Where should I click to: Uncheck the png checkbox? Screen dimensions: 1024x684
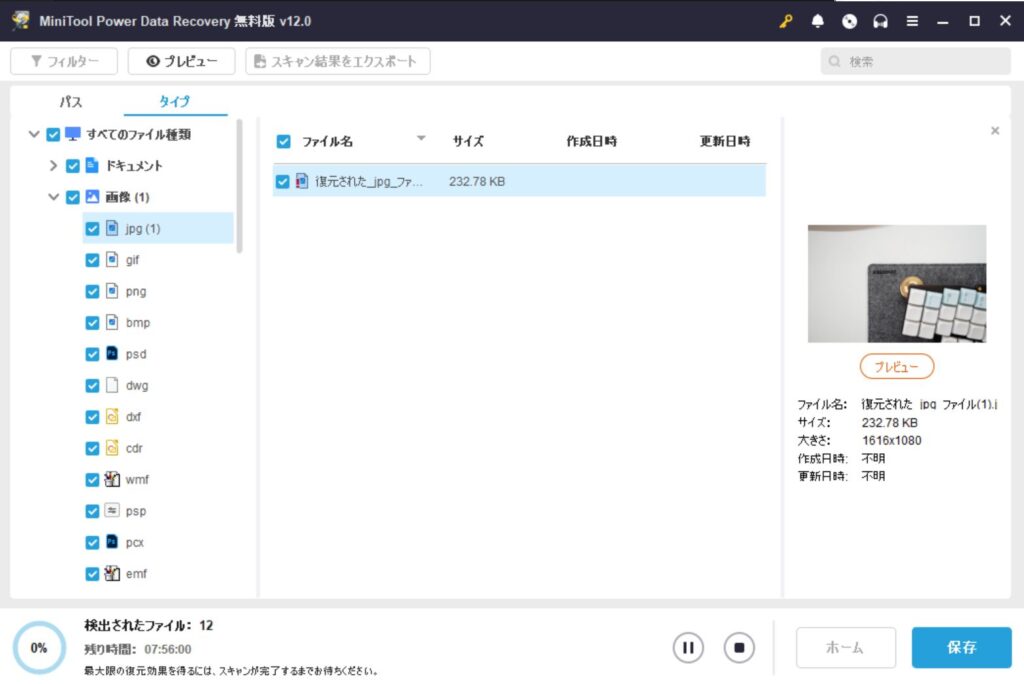tap(92, 291)
